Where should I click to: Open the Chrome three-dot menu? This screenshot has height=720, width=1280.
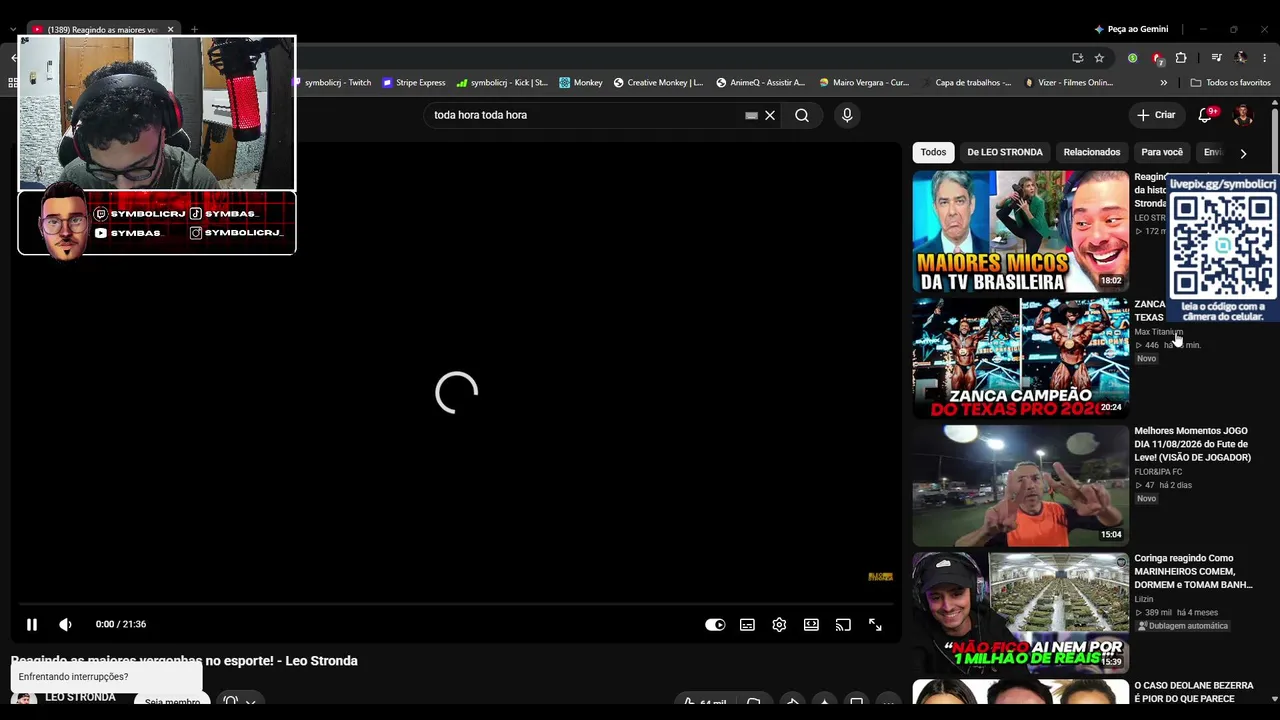pos(1264,58)
